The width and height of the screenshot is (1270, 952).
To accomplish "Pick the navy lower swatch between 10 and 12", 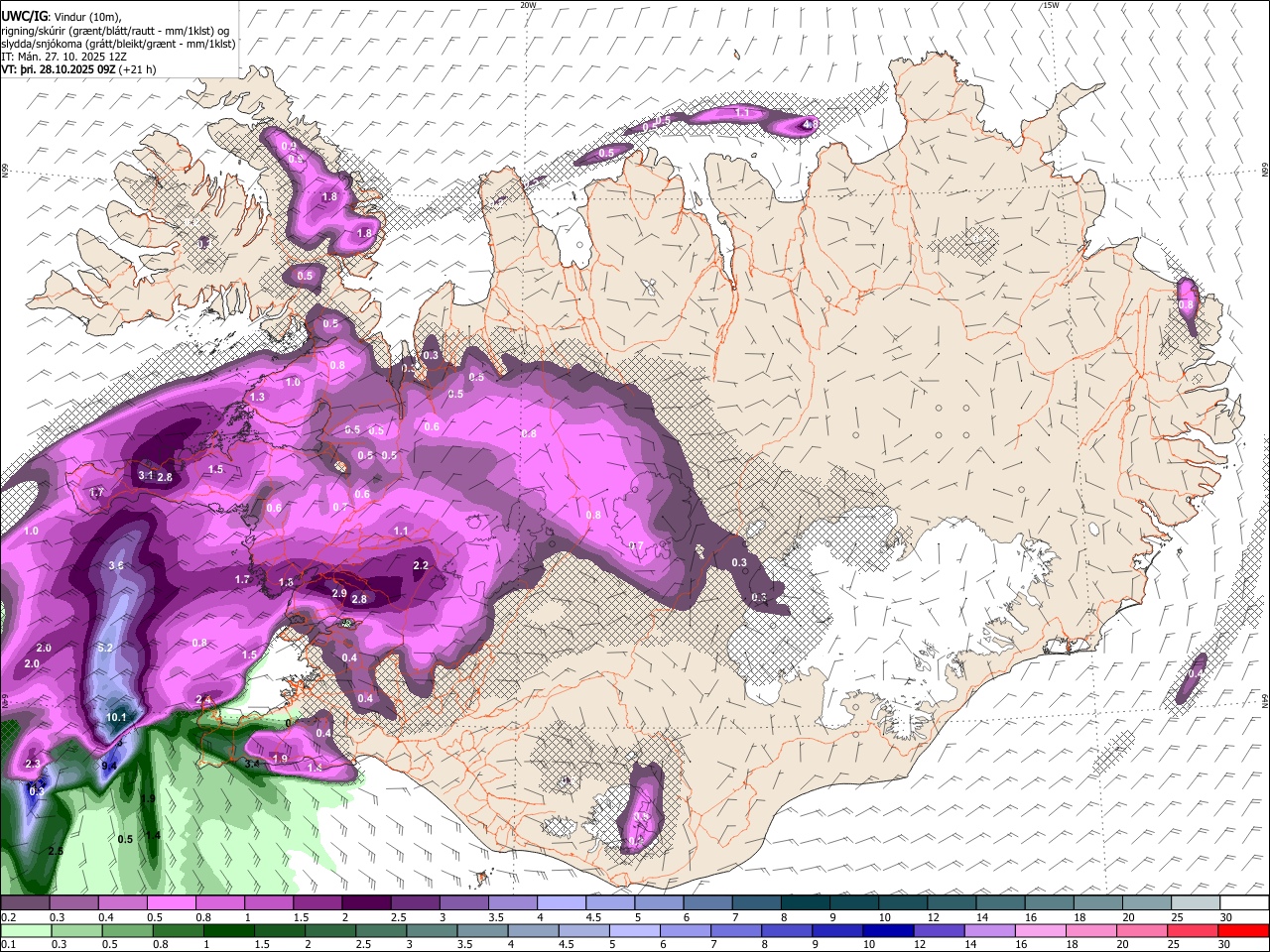I will (x=886, y=930).
